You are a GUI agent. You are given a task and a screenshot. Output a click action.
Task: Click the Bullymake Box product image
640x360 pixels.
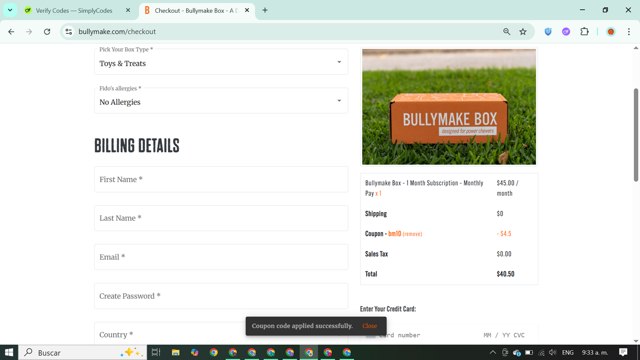tap(449, 107)
